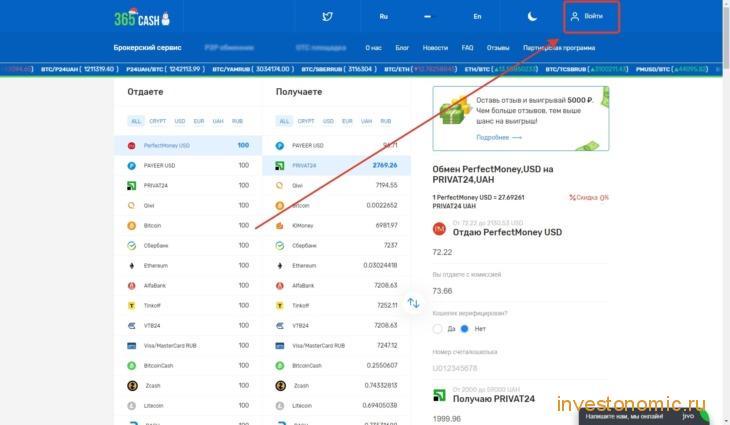Select the Нет radio button
730x425 pixels.
(464, 329)
